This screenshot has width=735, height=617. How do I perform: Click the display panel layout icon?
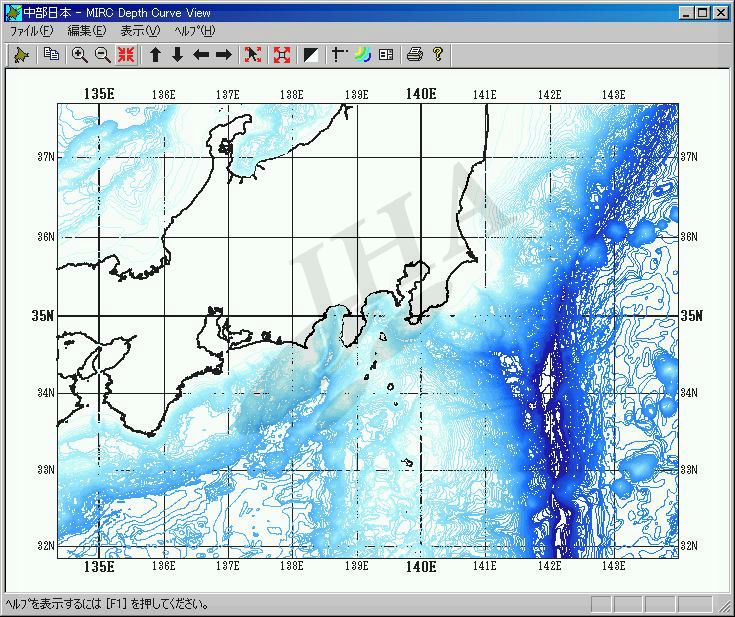386,55
